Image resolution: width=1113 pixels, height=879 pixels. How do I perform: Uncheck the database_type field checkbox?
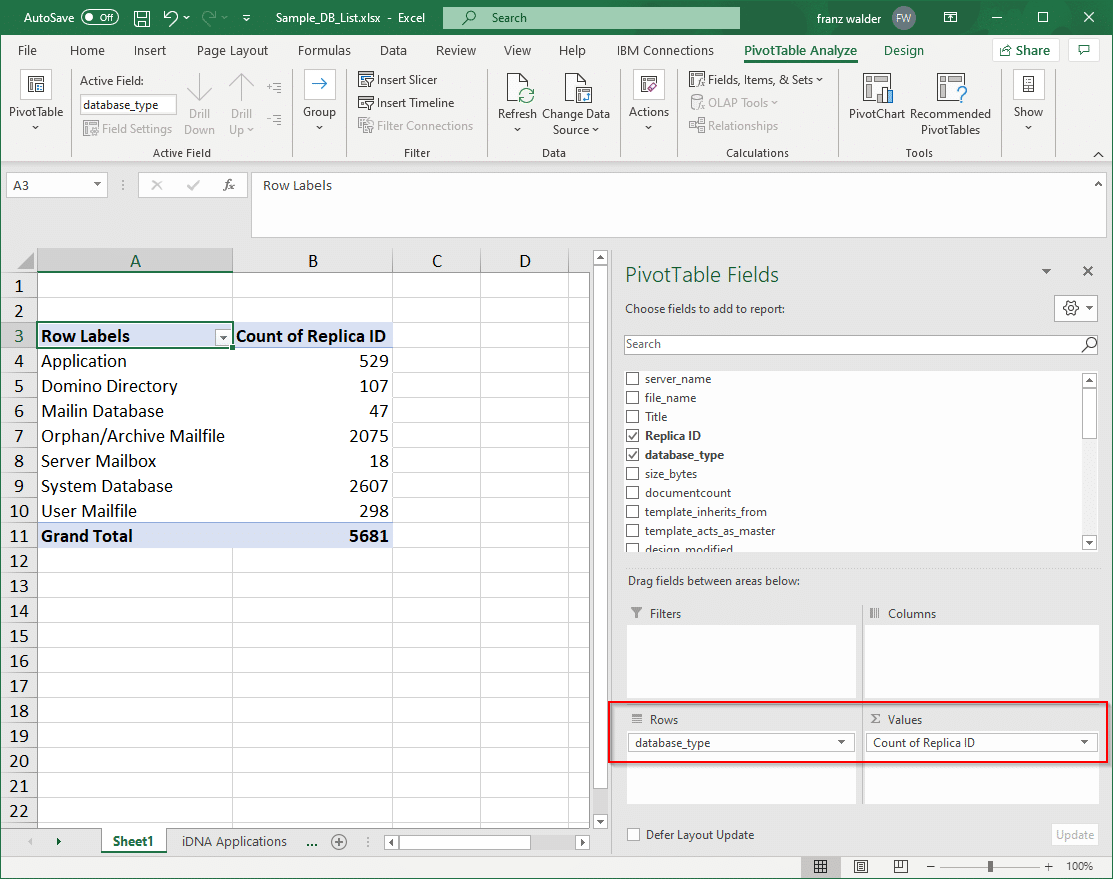coord(632,455)
